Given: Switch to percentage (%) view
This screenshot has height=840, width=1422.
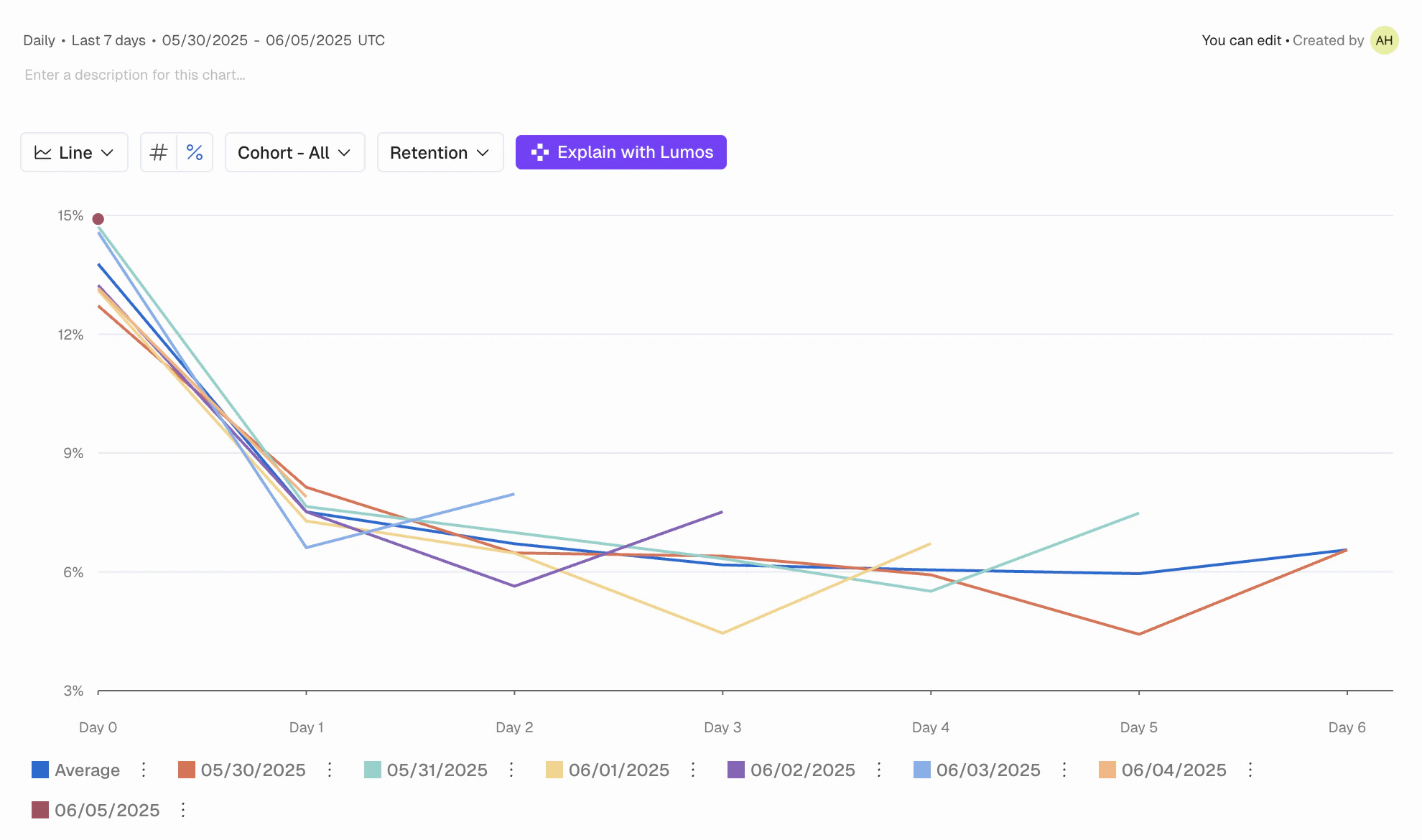Looking at the screenshot, I should 195,152.
